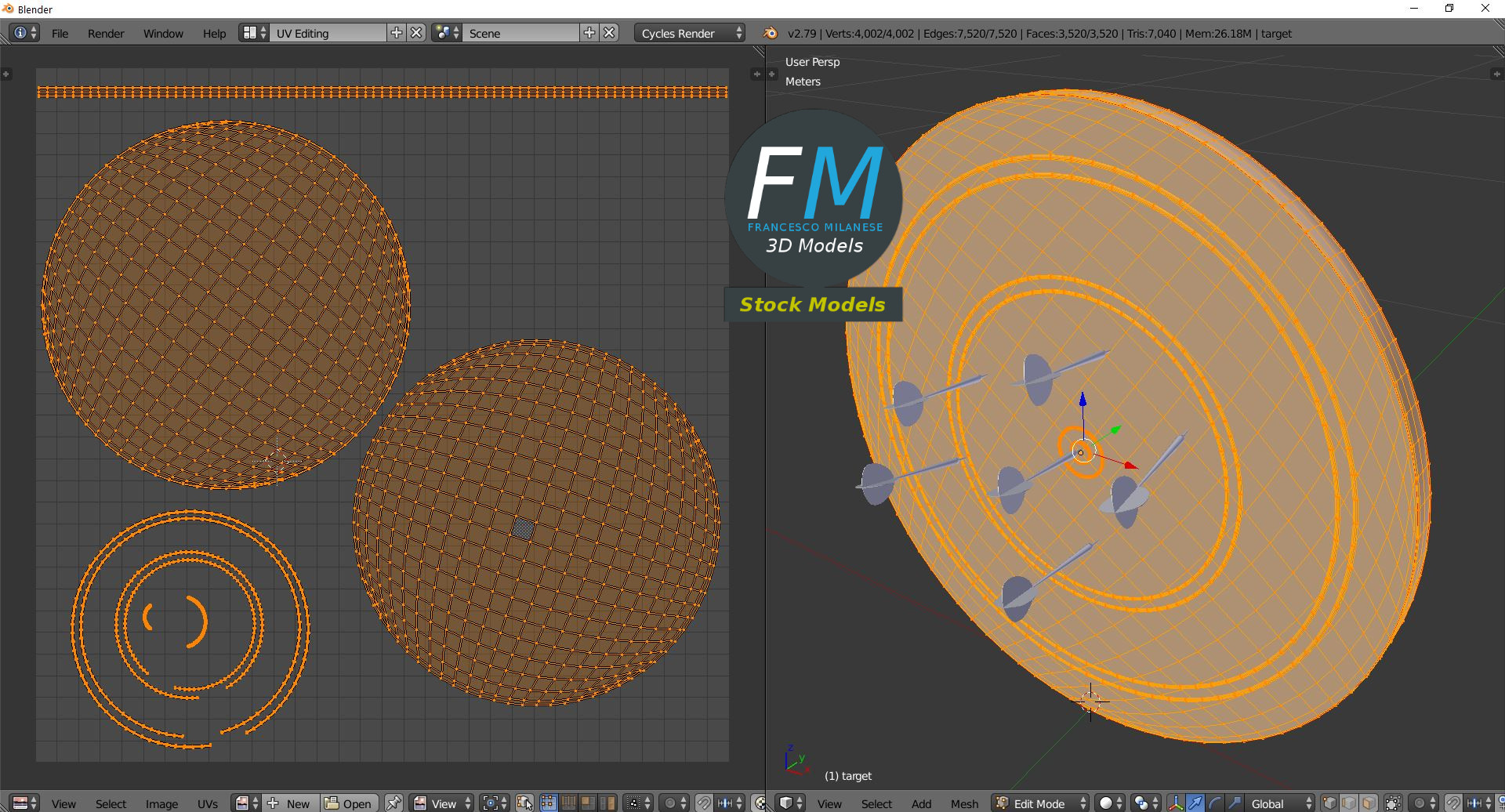Select face select mode in 3D view header
Viewport: 1505px width, 812px height.
[x=1369, y=803]
